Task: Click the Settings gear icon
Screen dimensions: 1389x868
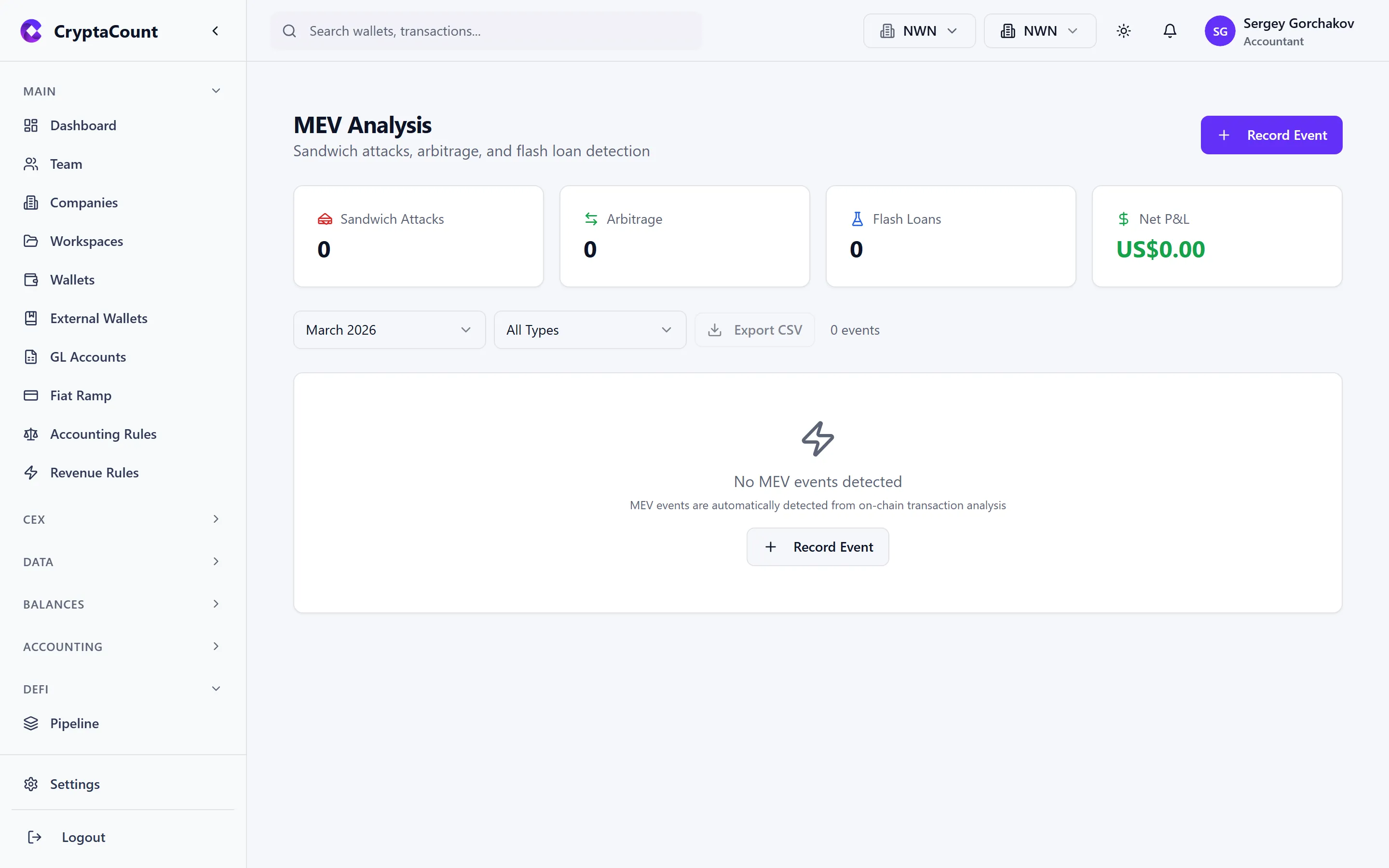Action: tap(31, 784)
